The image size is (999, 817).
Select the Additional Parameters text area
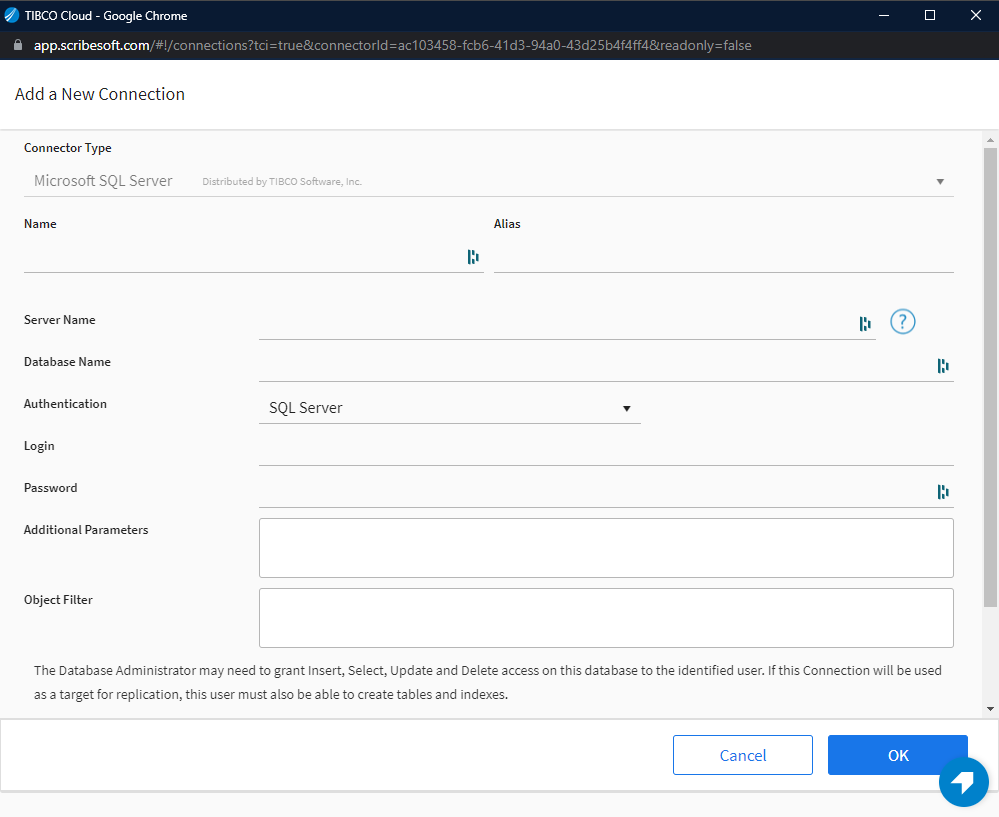click(x=605, y=548)
